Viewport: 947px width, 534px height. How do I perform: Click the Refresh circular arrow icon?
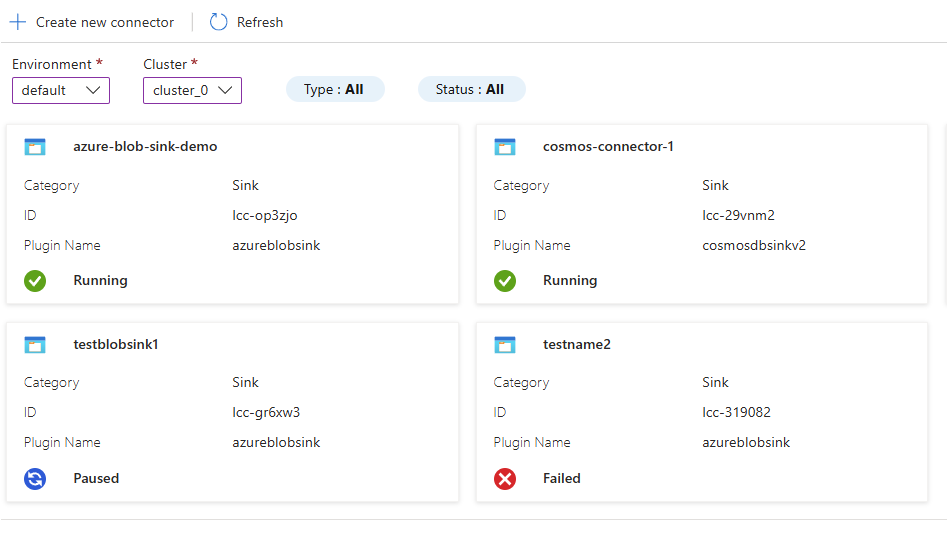(219, 22)
